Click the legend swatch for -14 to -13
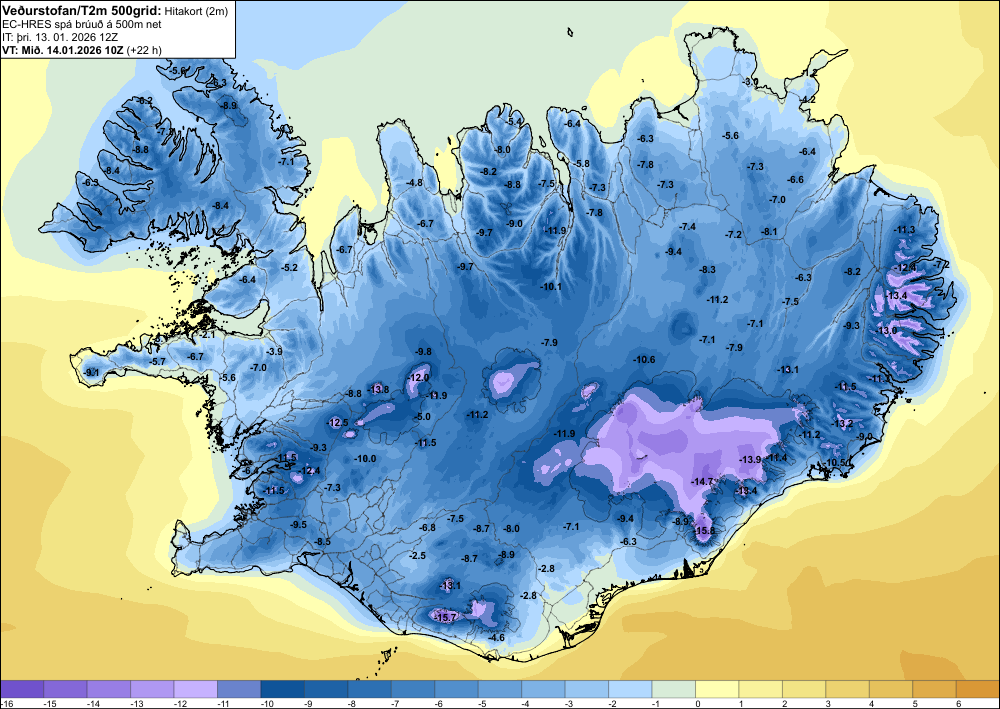This screenshot has width=1000, height=709. click(x=109, y=689)
